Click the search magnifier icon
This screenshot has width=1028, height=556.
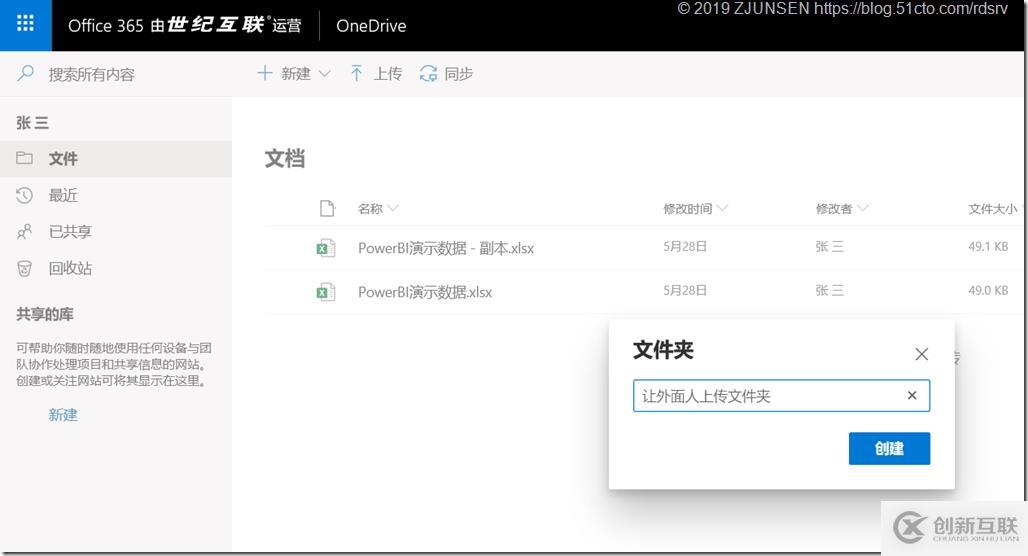click(26, 73)
